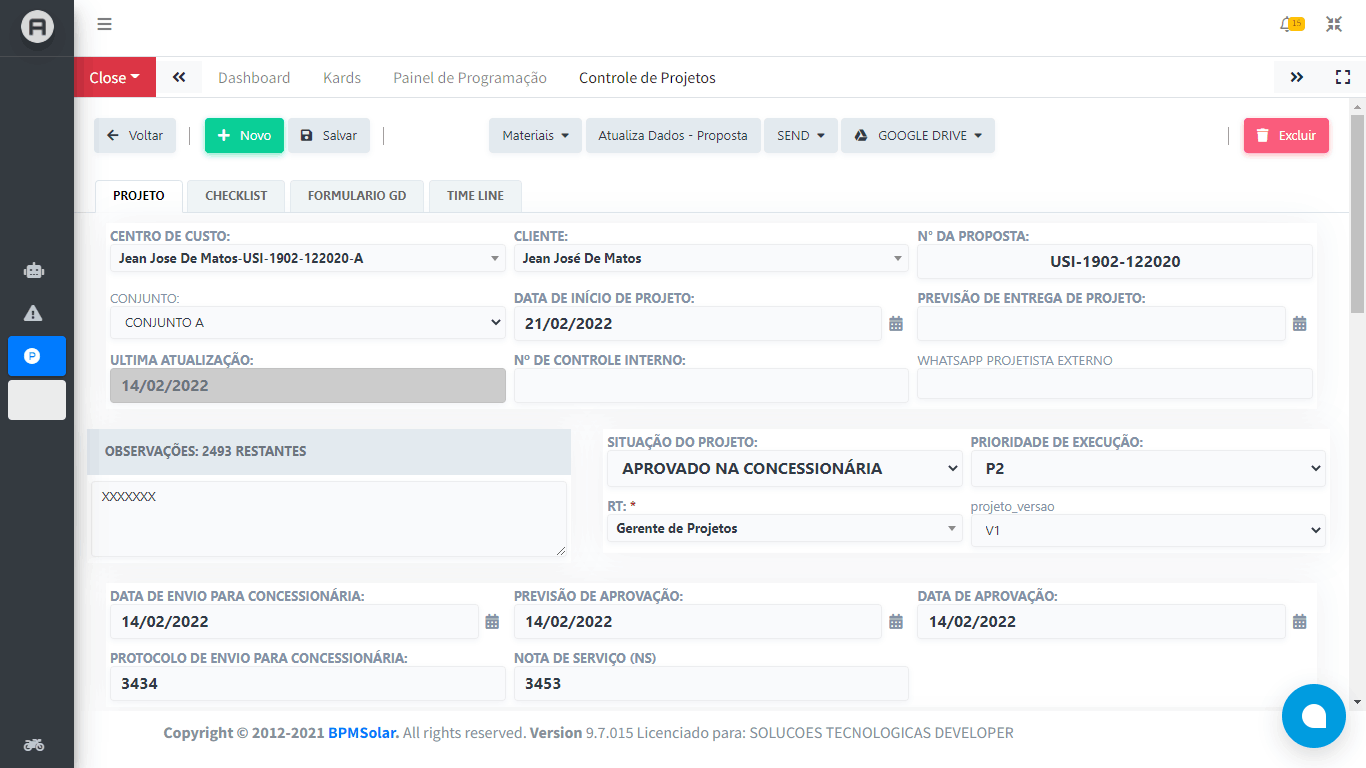
Task: Open the TIME LINE tab
Action: tap(475, 196)
